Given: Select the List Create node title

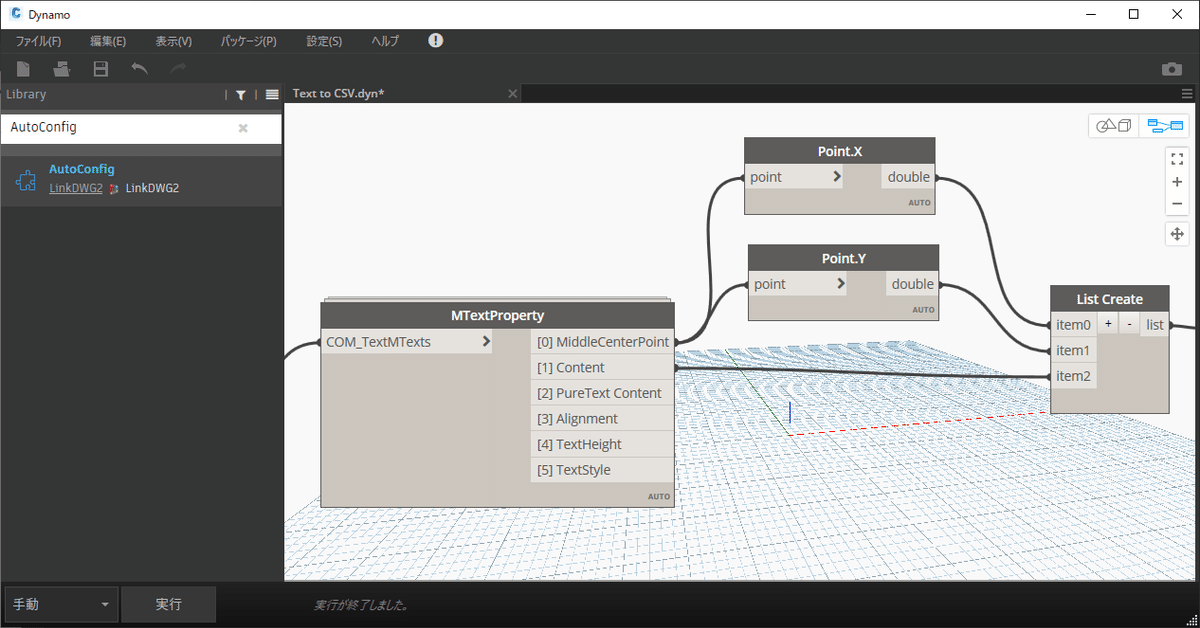Looking at the screenshot, I should 1109,298.
